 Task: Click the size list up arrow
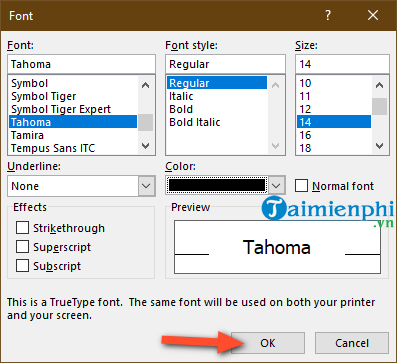pos(379,85)
